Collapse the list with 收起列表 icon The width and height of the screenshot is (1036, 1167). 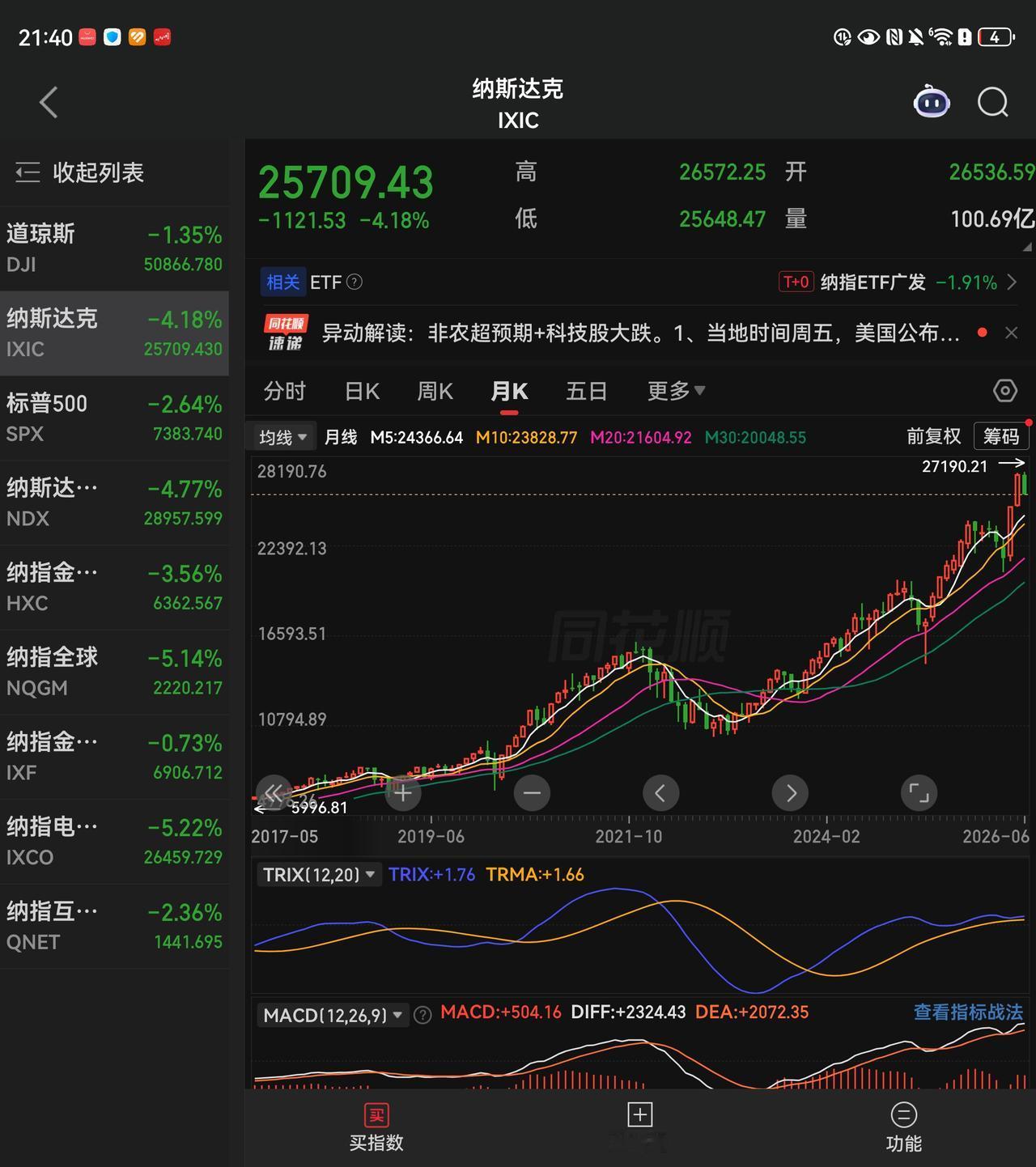27,172
